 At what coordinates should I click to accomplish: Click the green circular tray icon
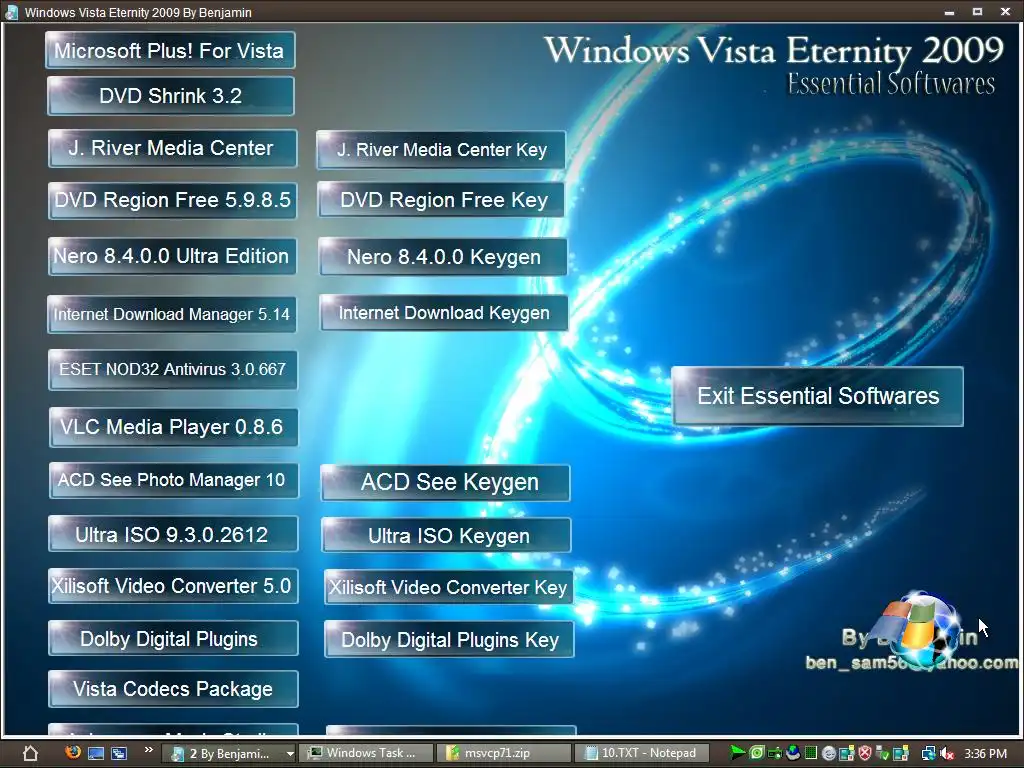[x=756, y=753]
